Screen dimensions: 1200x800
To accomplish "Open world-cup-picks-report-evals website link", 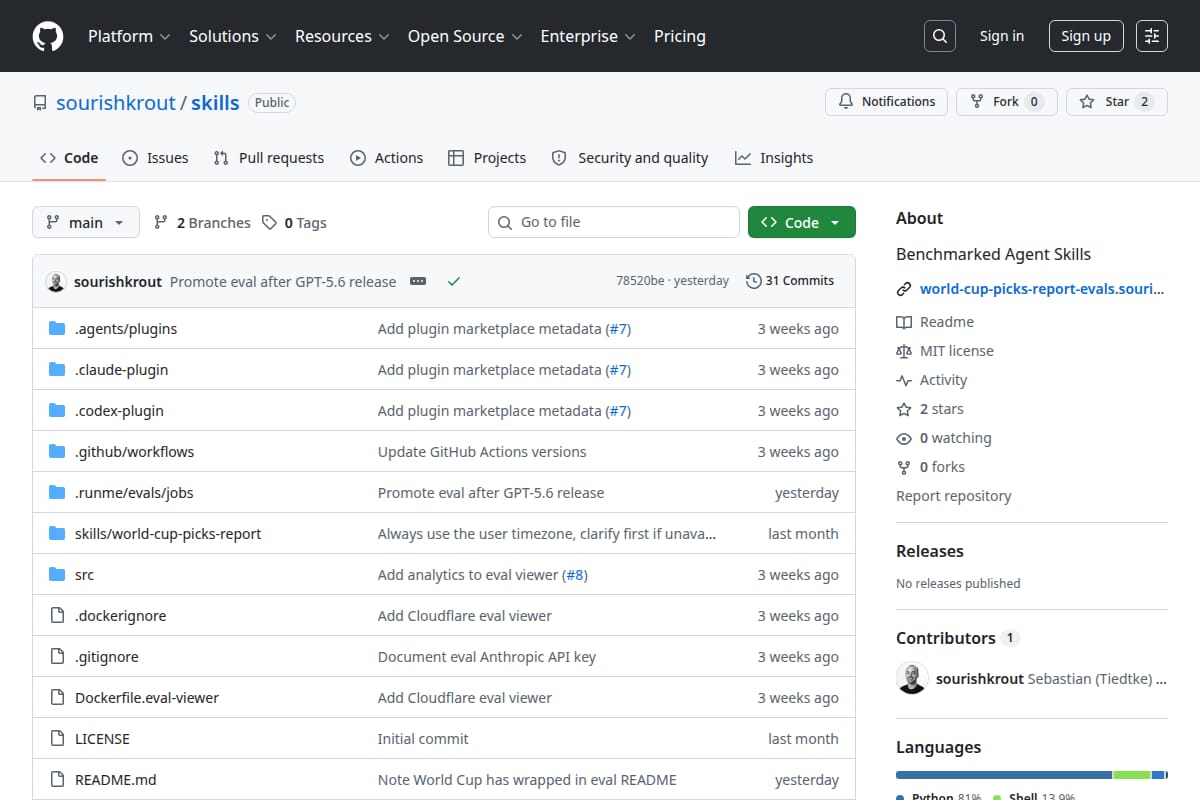I will point(1042,289).
